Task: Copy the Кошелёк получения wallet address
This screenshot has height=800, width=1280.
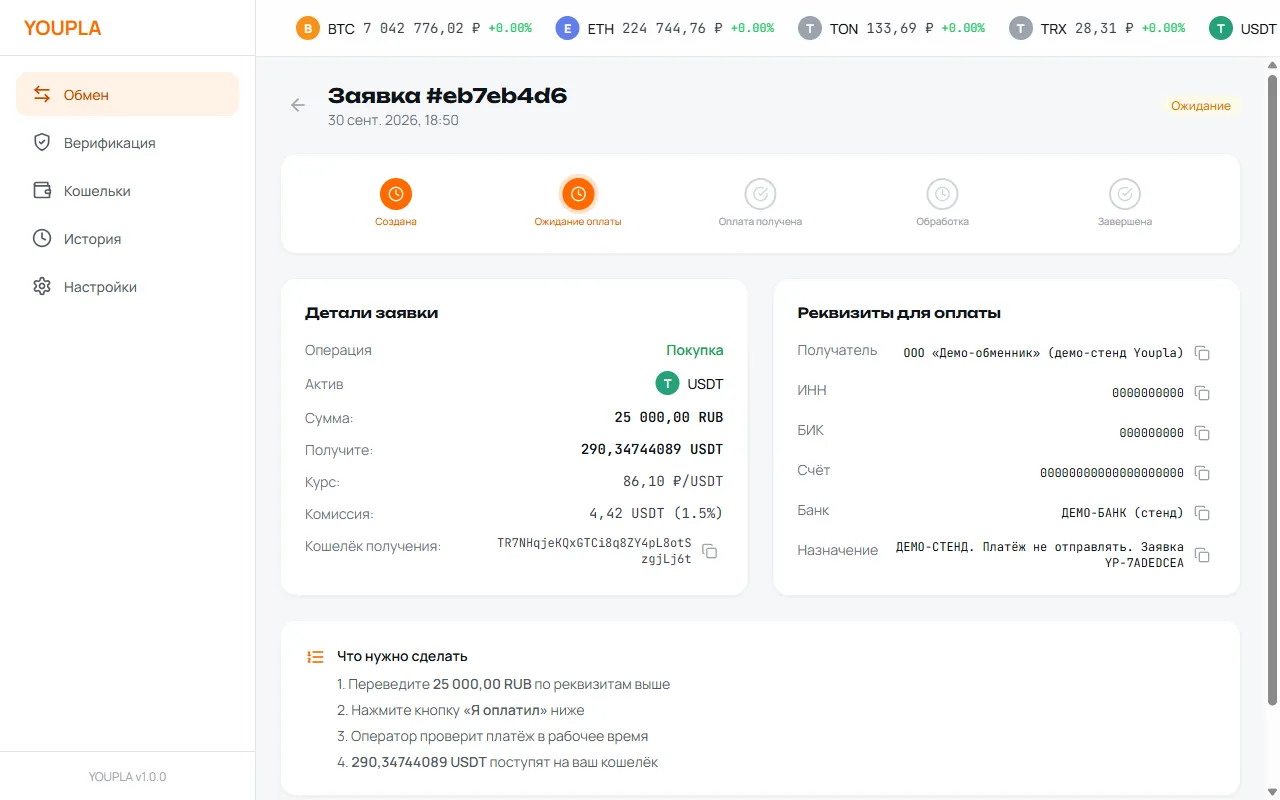Action: pyautogui.click(x=710, y=551)
